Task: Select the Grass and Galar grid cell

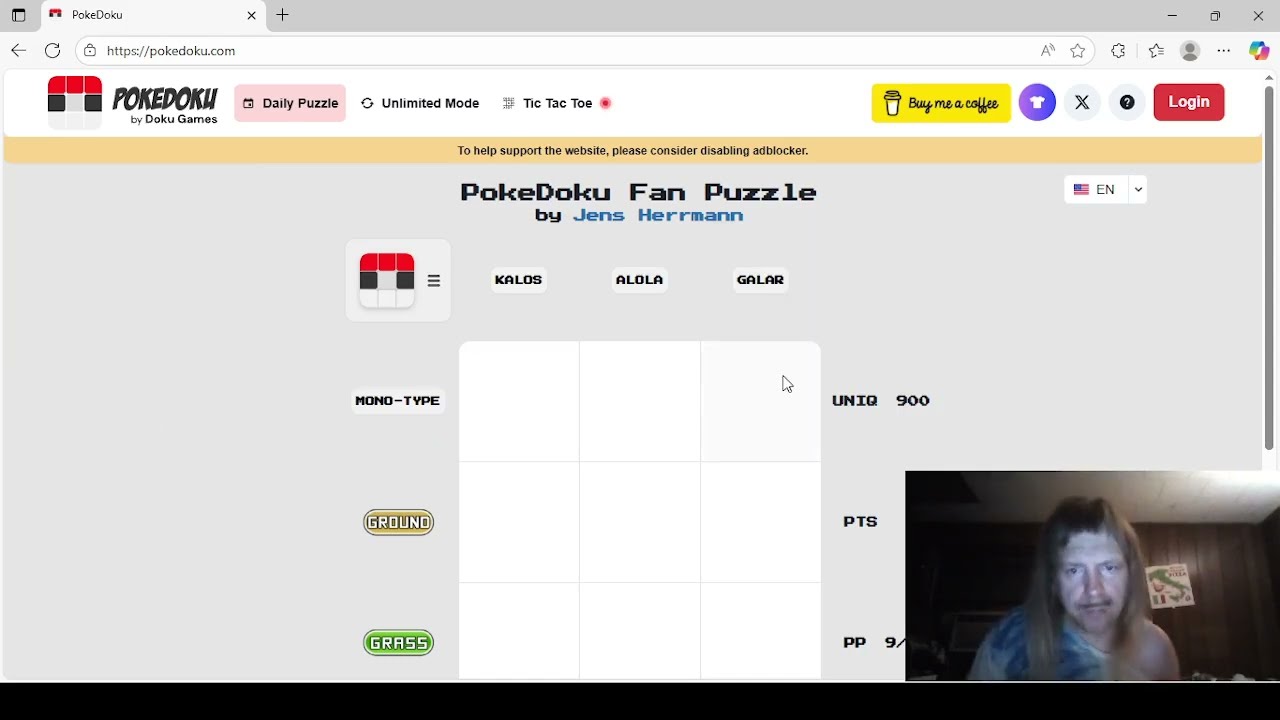Action: 761,631
